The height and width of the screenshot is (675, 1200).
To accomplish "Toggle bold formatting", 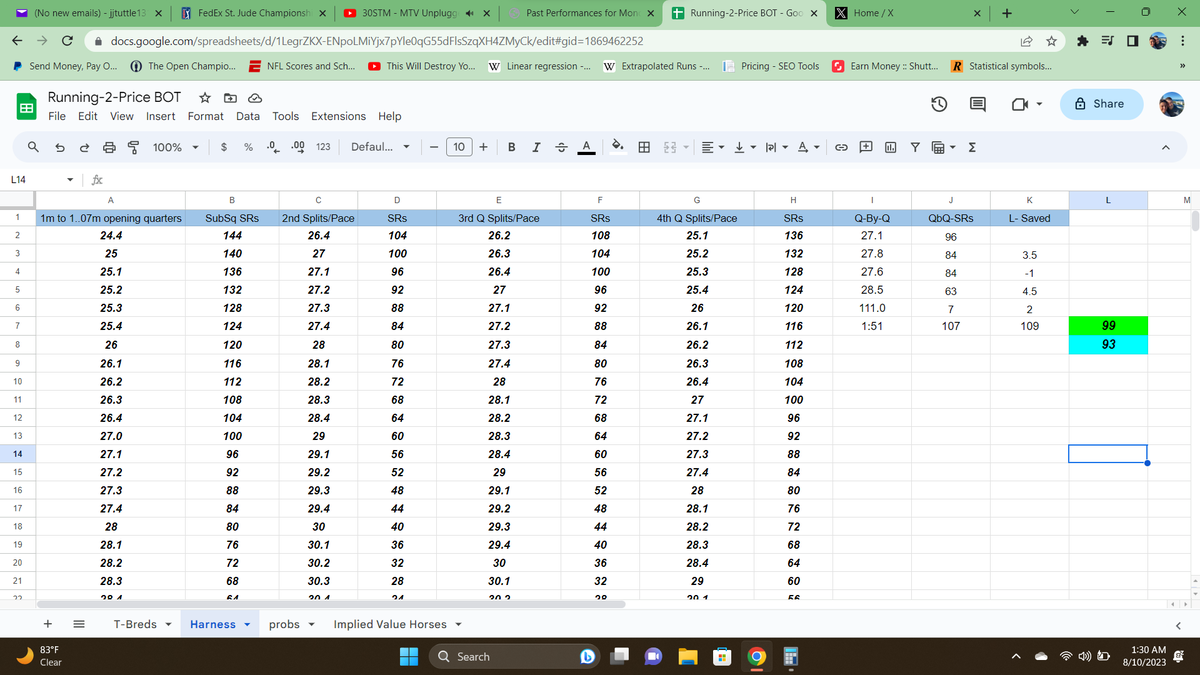I will click(511, 147).
